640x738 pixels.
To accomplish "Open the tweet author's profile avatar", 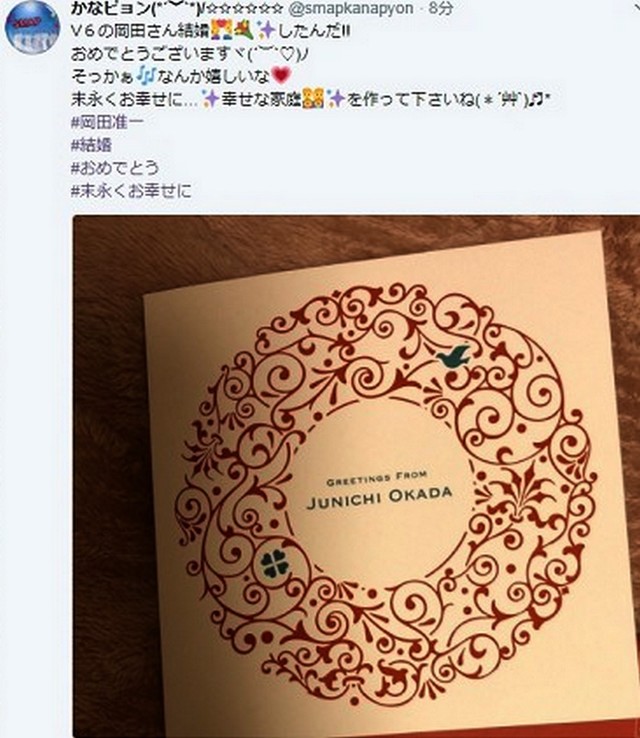I will pyautogui.click(x=32, y=27).
